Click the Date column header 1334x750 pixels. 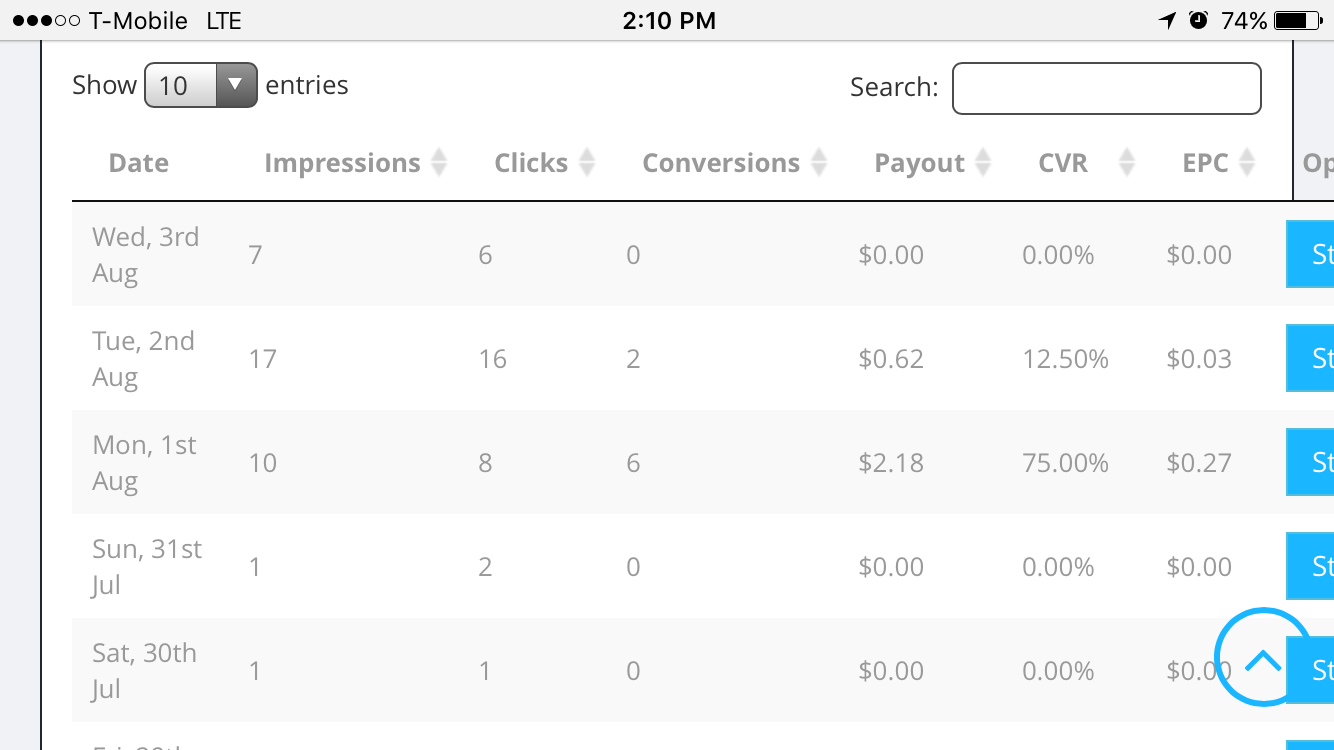[x=139, y=163]
